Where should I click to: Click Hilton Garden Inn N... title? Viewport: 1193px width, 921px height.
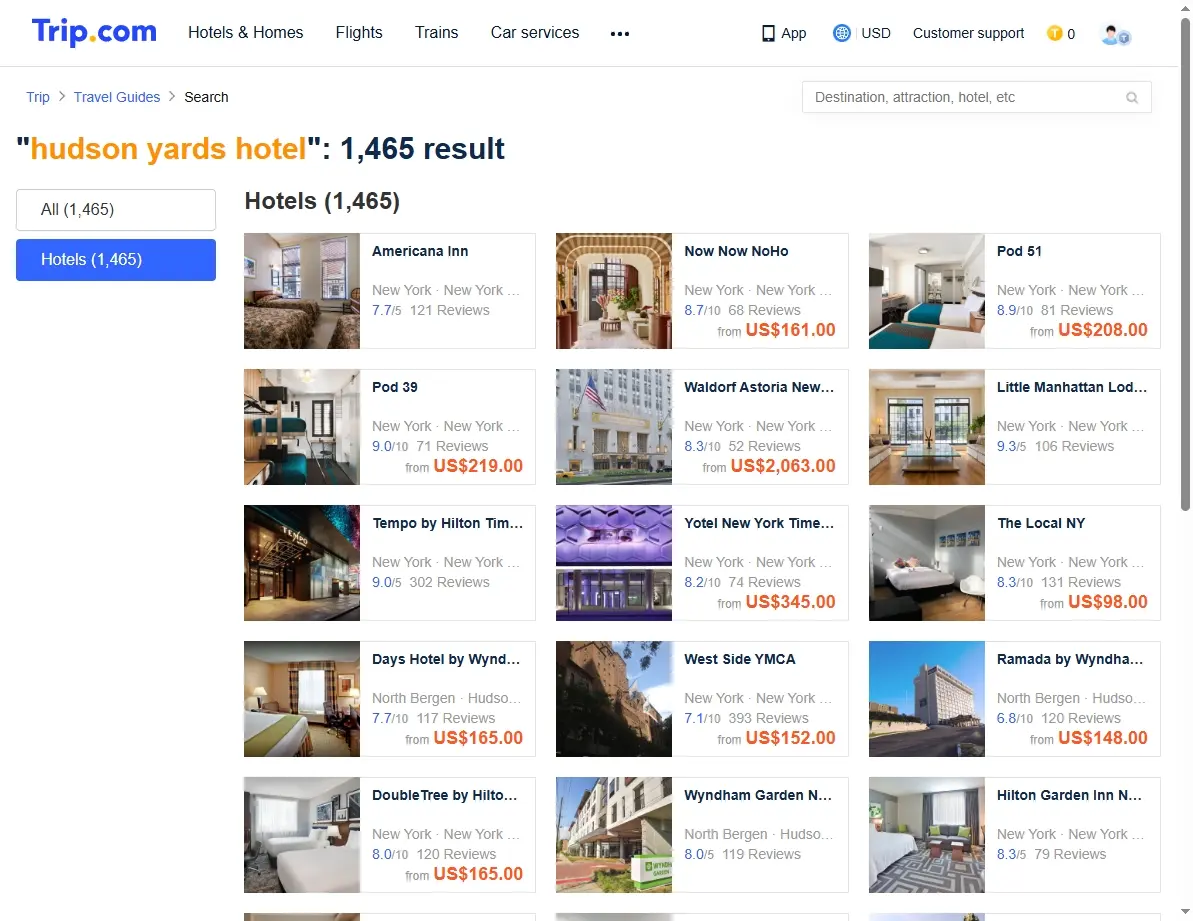tap(1069, 795)
